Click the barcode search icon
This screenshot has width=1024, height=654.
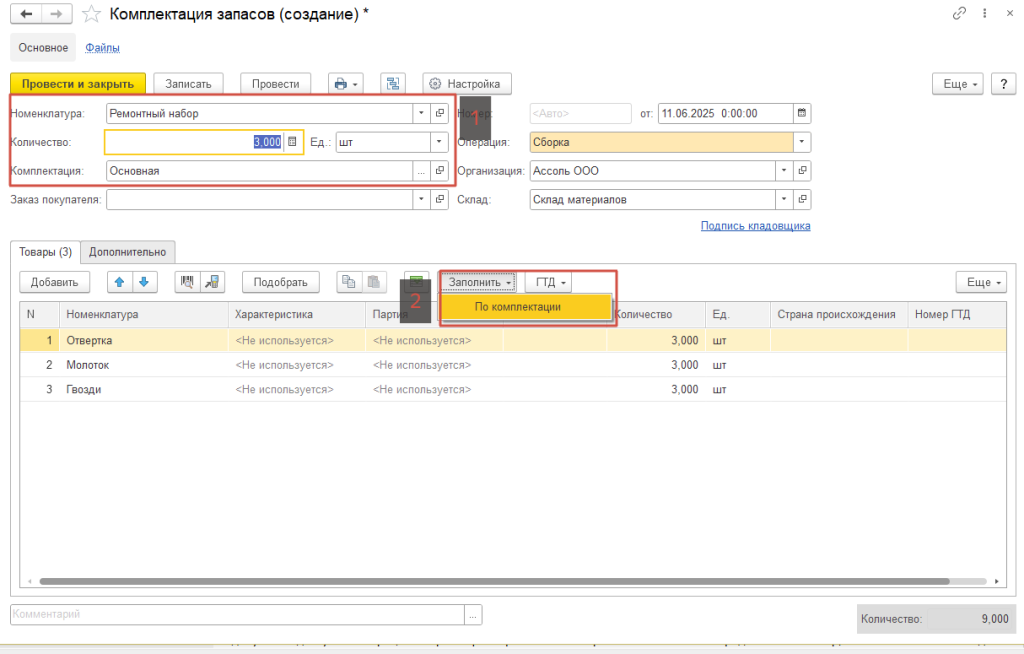pos(187,283)
